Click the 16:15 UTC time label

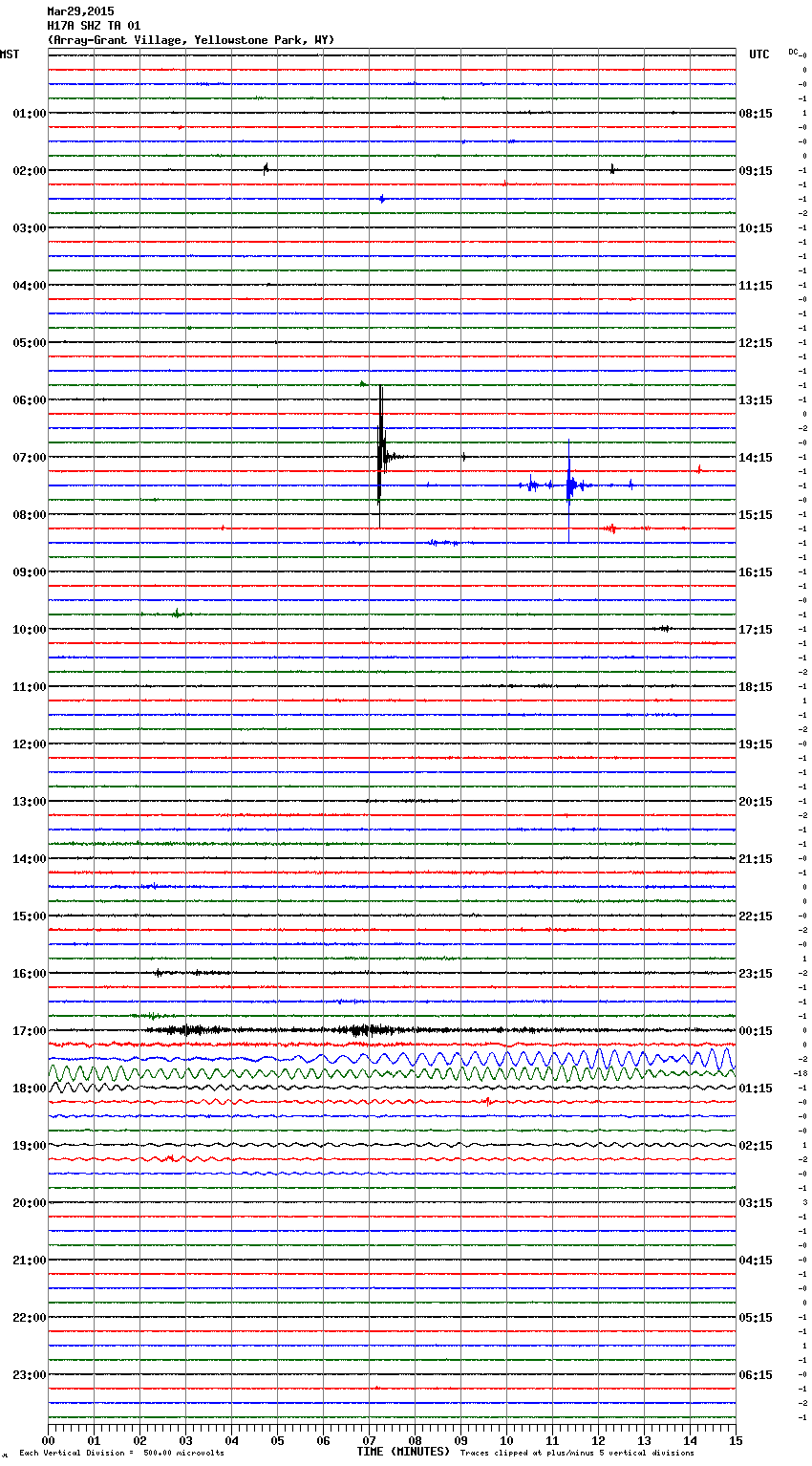click(756, 572)
